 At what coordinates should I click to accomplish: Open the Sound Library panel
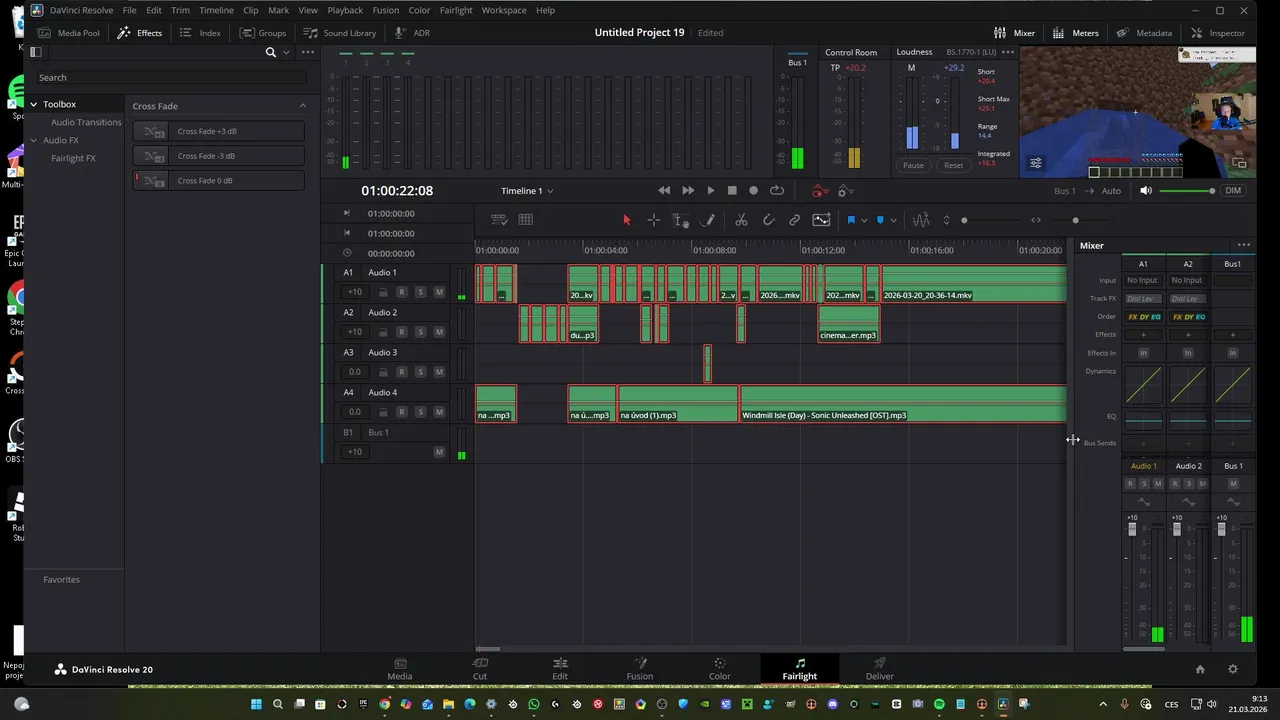tap(340, 33)
